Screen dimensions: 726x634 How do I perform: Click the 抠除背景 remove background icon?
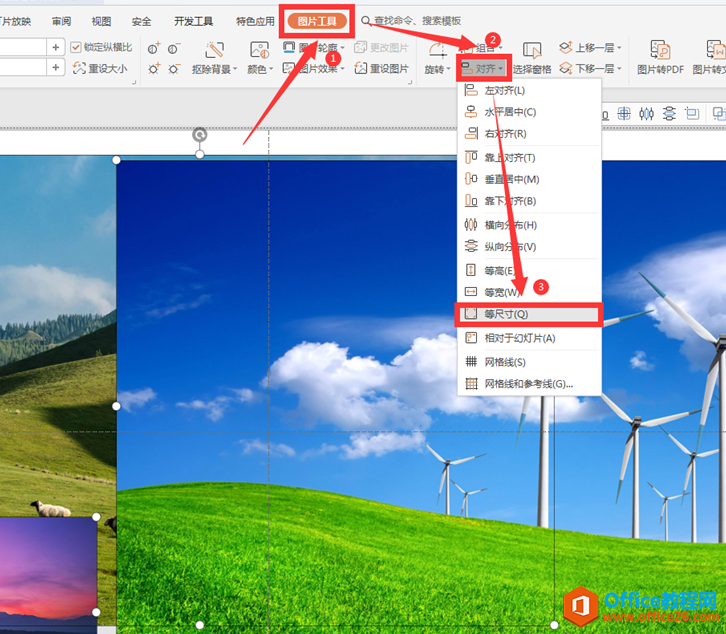214,50
